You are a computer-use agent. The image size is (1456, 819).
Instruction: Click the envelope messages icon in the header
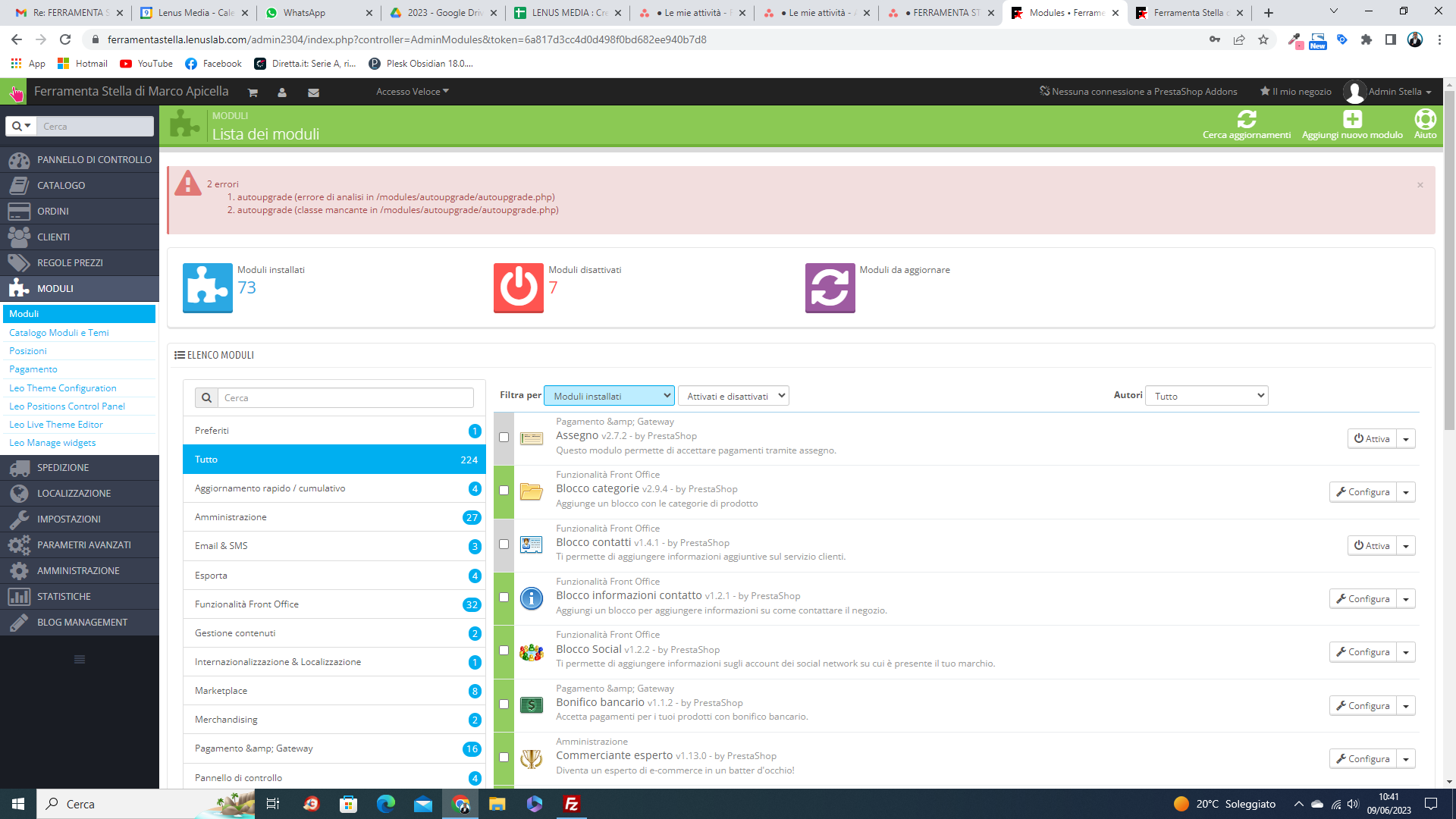[313, 93]
